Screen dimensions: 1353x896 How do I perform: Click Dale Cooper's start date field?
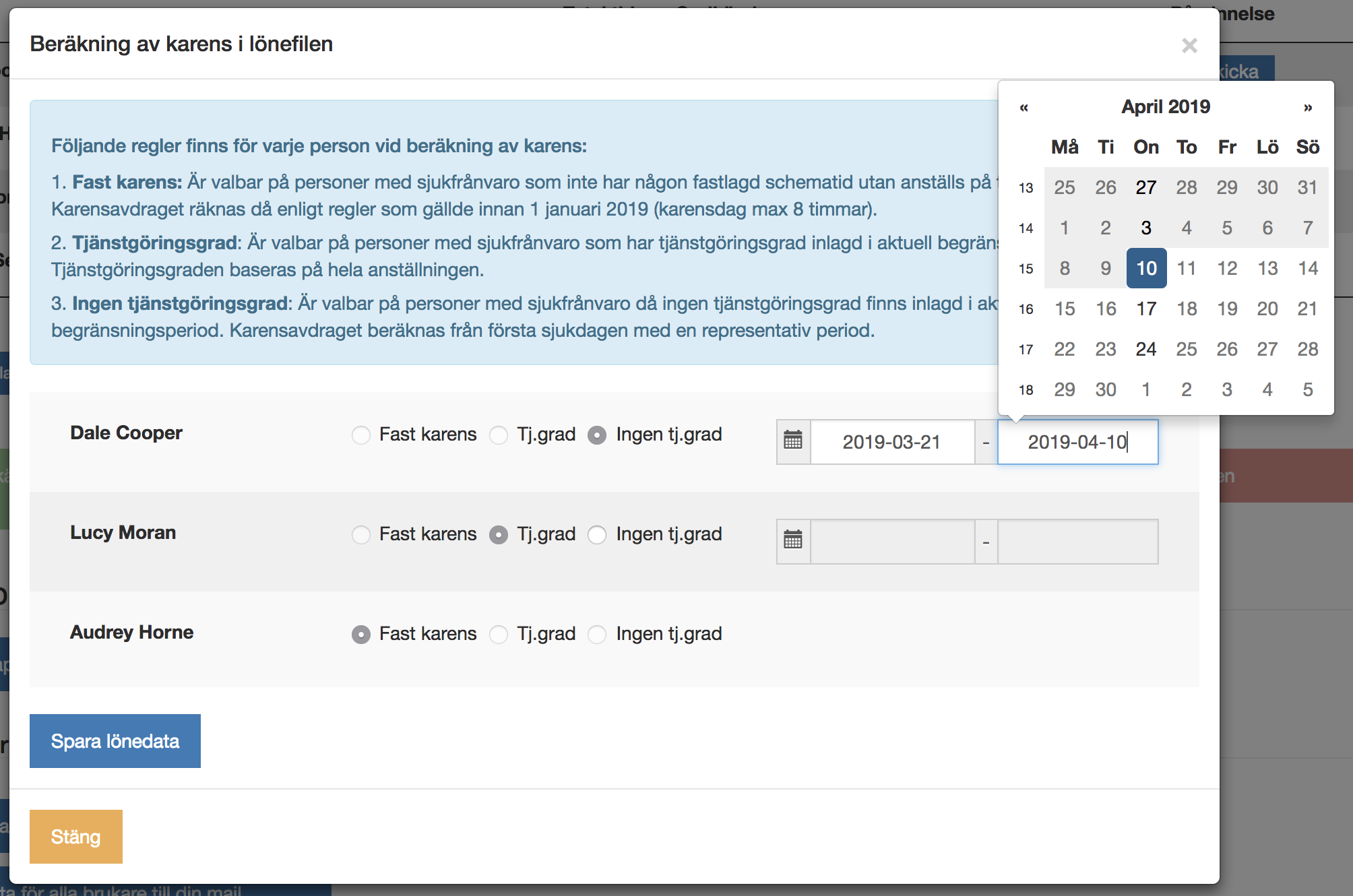tap(891, 442)
